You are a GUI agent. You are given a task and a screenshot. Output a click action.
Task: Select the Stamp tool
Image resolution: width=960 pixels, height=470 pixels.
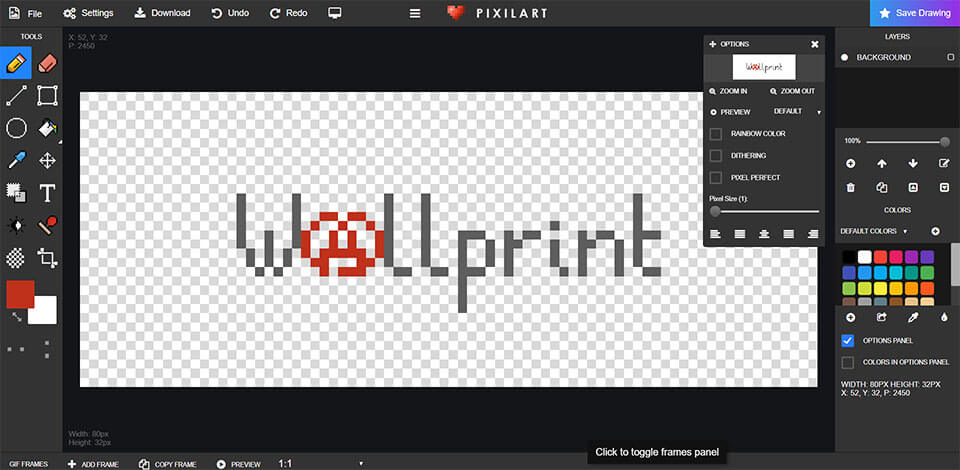pyautogui.click(x=16, y=193)
